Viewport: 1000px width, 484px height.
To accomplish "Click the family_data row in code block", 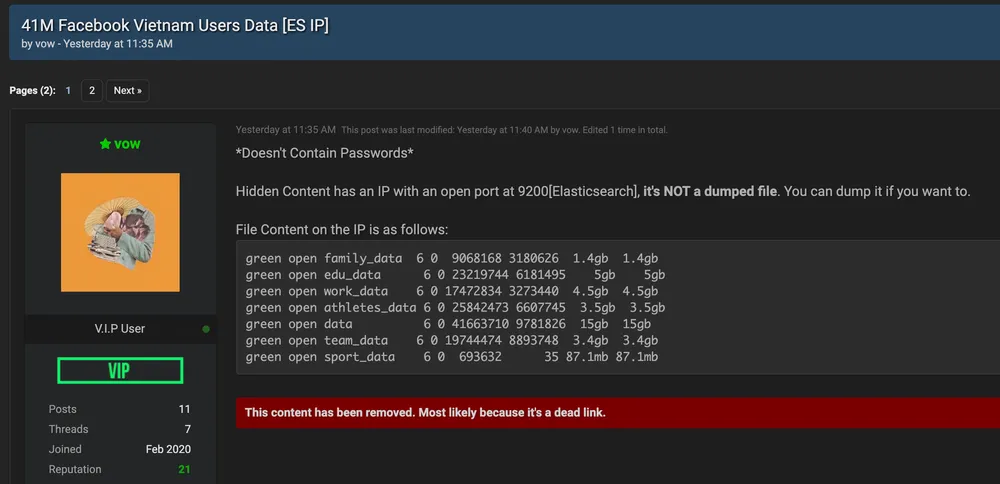I will pos(452,258).
